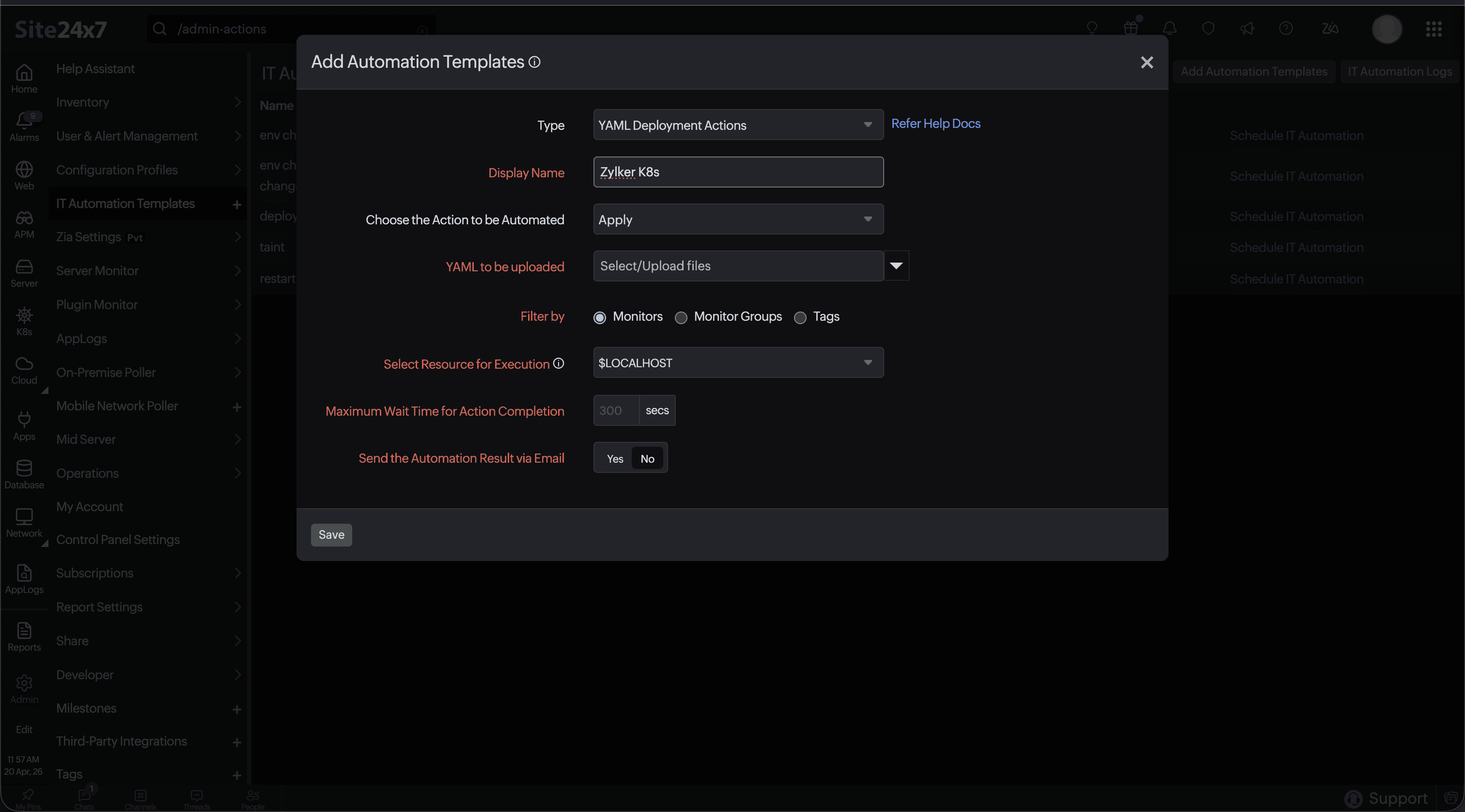Viewport: 1465px width, 812px height.
Task: Click plus next to Mobile Network Poller
Action: 237,407
